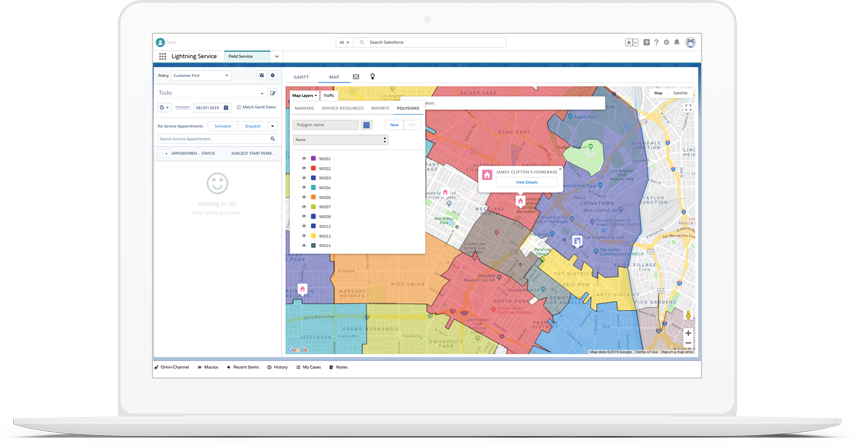Open the App Launcher grid icon
Screen dimensions: 857x447
click(162, 56)
